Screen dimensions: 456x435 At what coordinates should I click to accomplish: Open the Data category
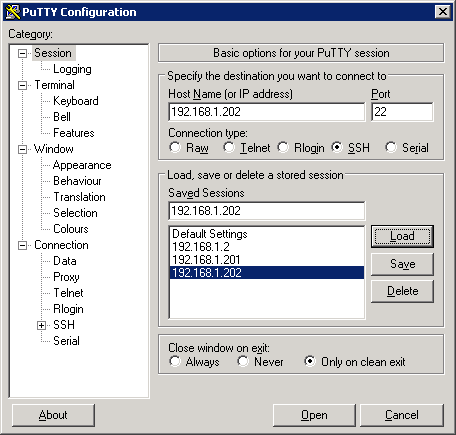coord(65,261)
